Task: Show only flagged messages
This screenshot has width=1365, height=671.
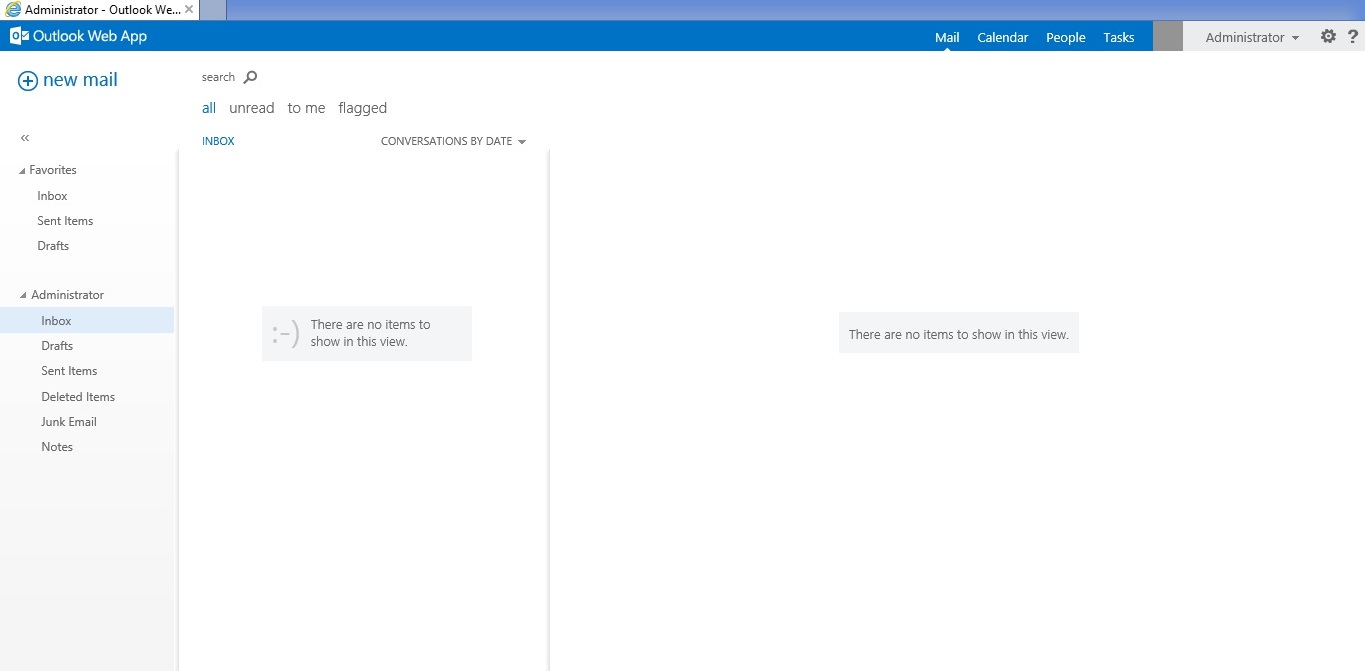Action: pos(362,108)
